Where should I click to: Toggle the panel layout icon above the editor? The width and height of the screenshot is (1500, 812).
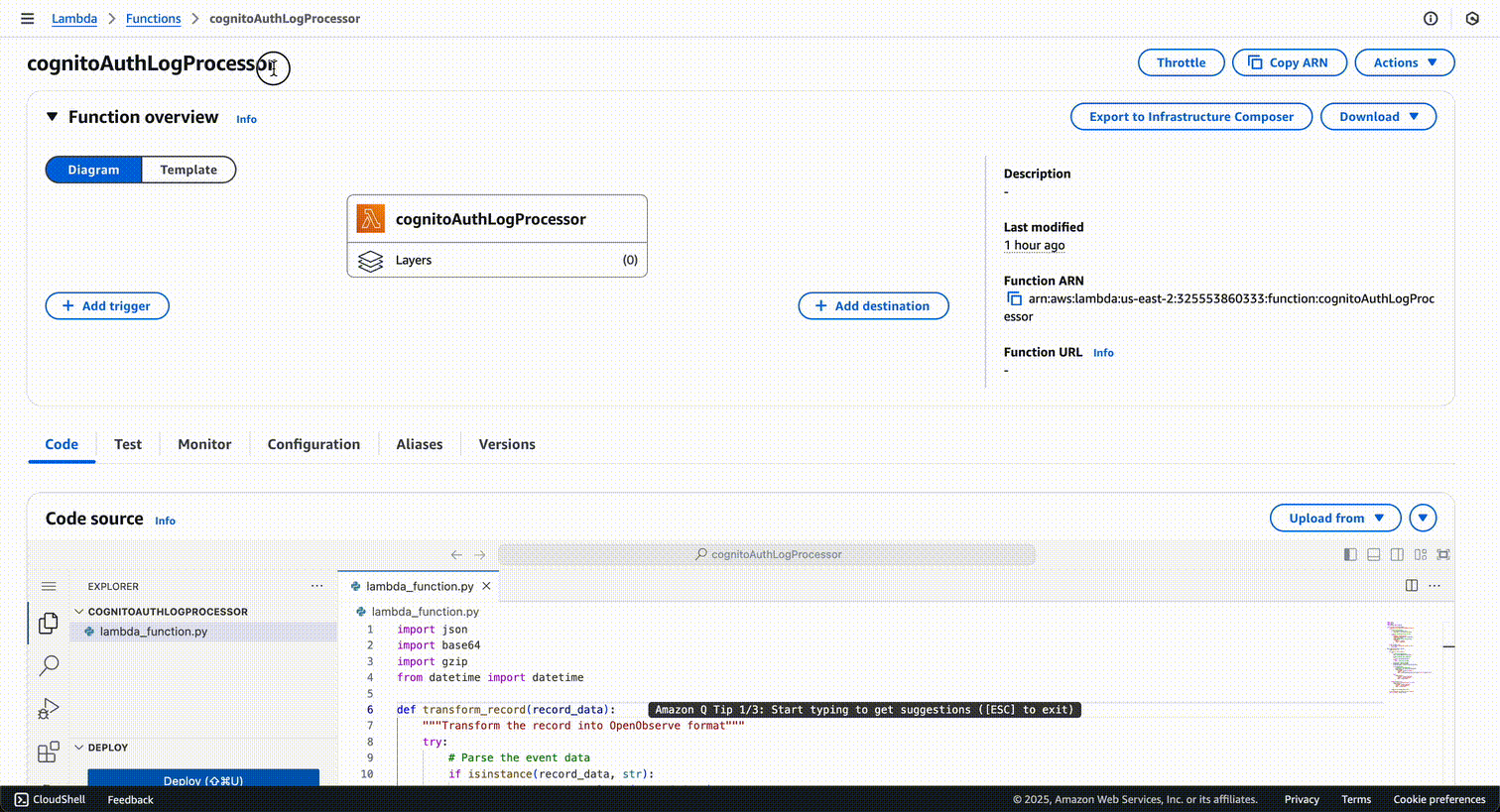click(1373, 554)
